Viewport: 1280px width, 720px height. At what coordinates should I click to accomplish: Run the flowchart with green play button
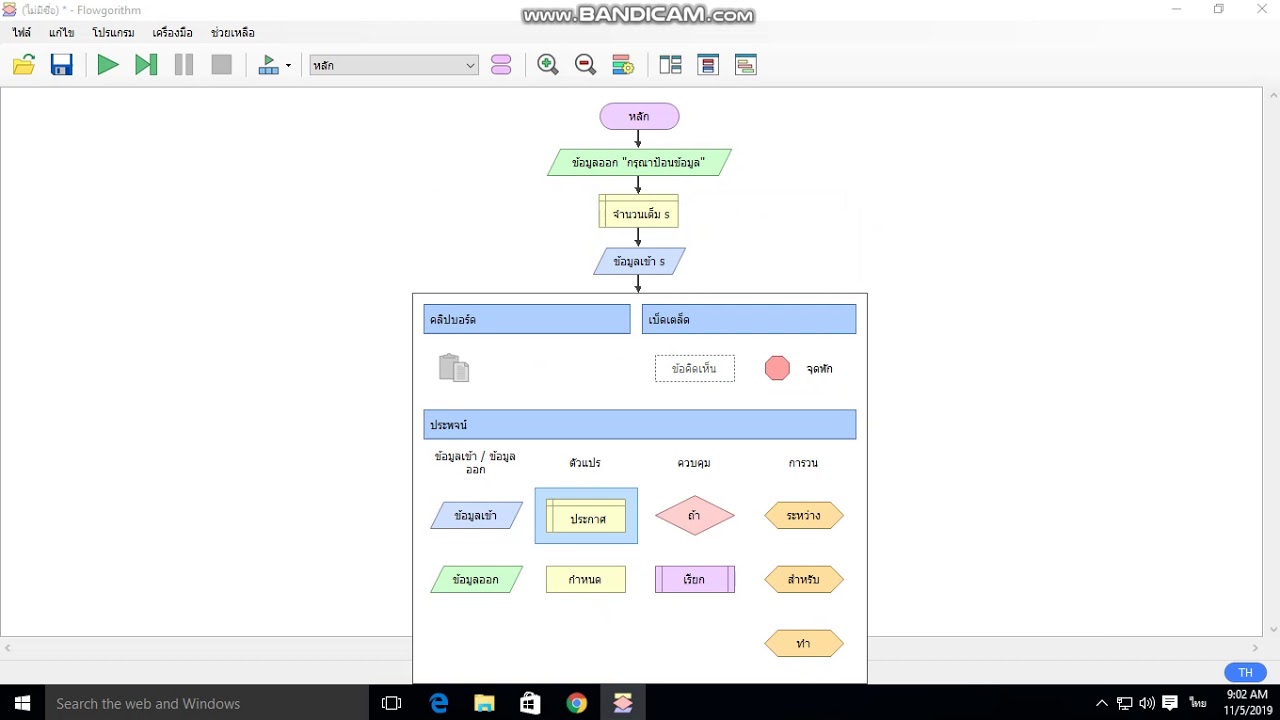(x=108, y=65)
